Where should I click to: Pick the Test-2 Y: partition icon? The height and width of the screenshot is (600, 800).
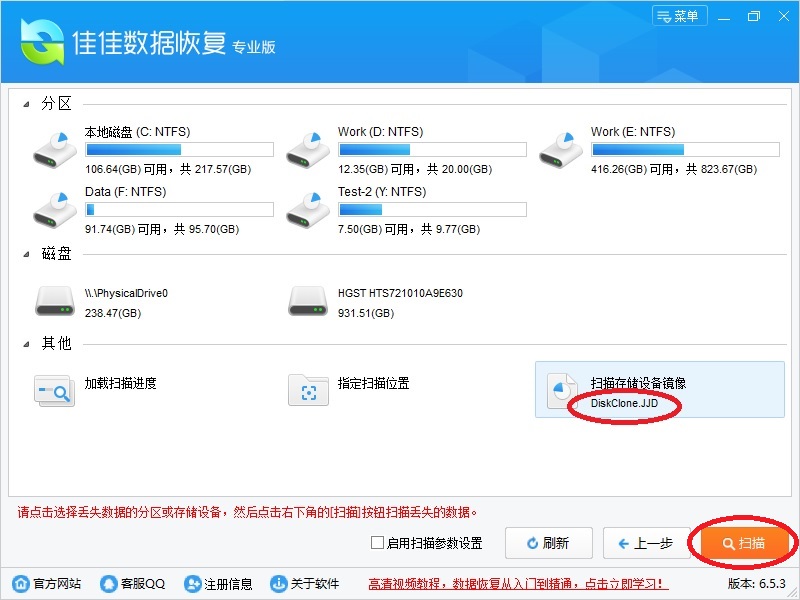tap(308, 209)
